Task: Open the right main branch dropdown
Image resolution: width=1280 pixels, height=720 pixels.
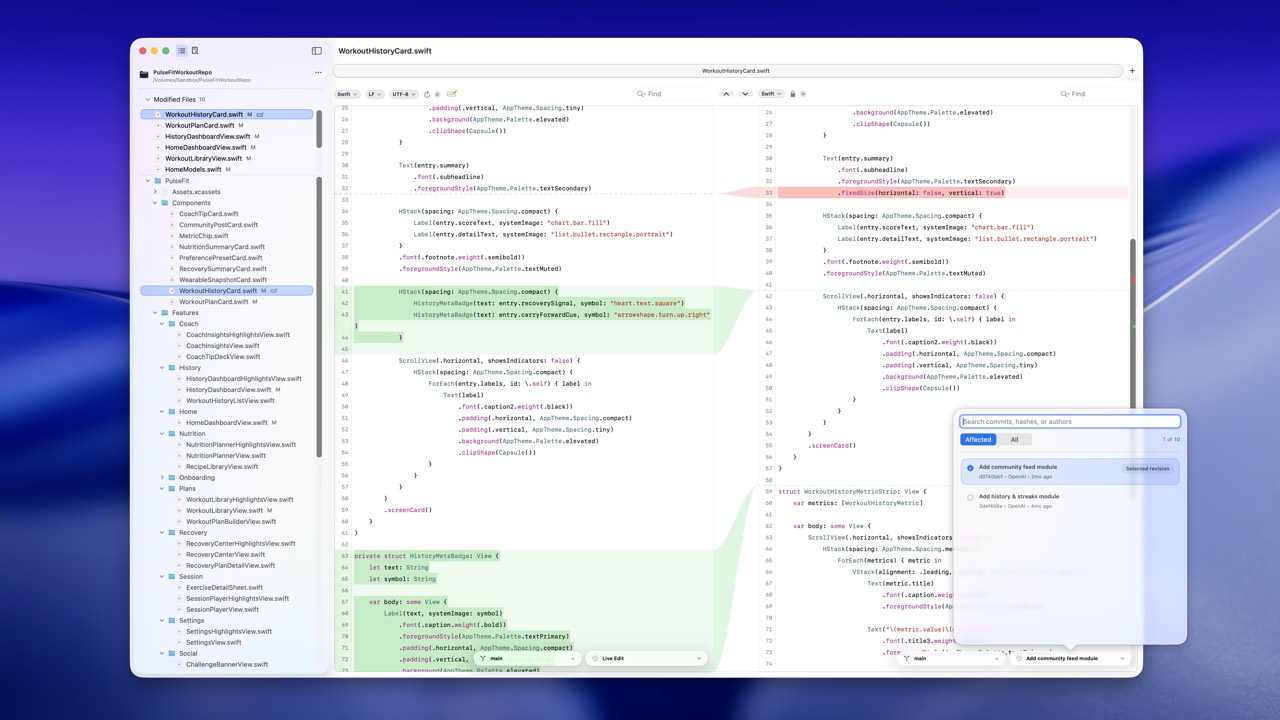Action: tap(951, 659)
